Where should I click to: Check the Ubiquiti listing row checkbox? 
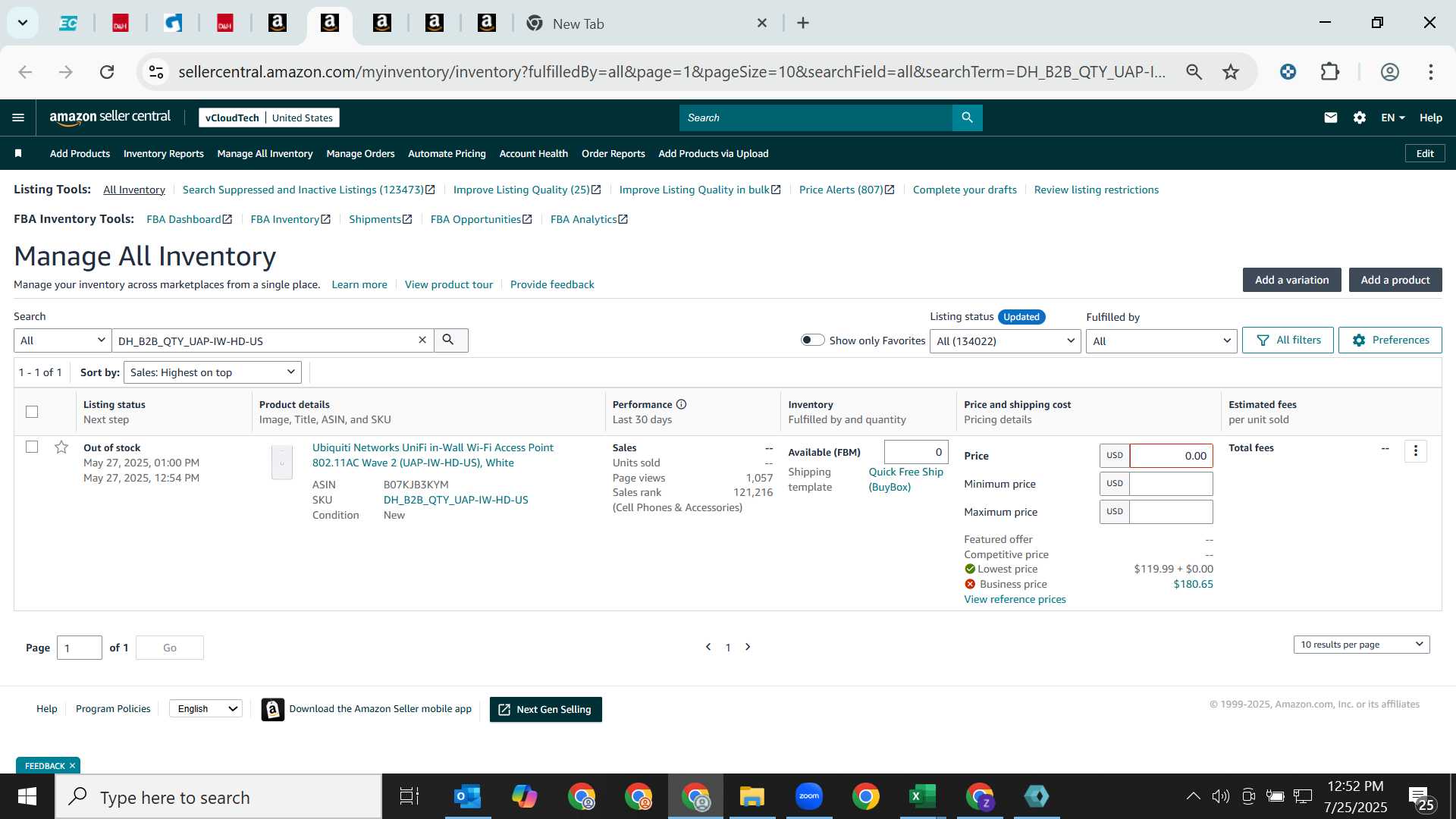point(32,447)
